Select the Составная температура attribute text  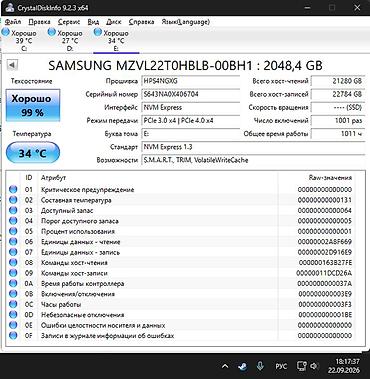(76, 200)
